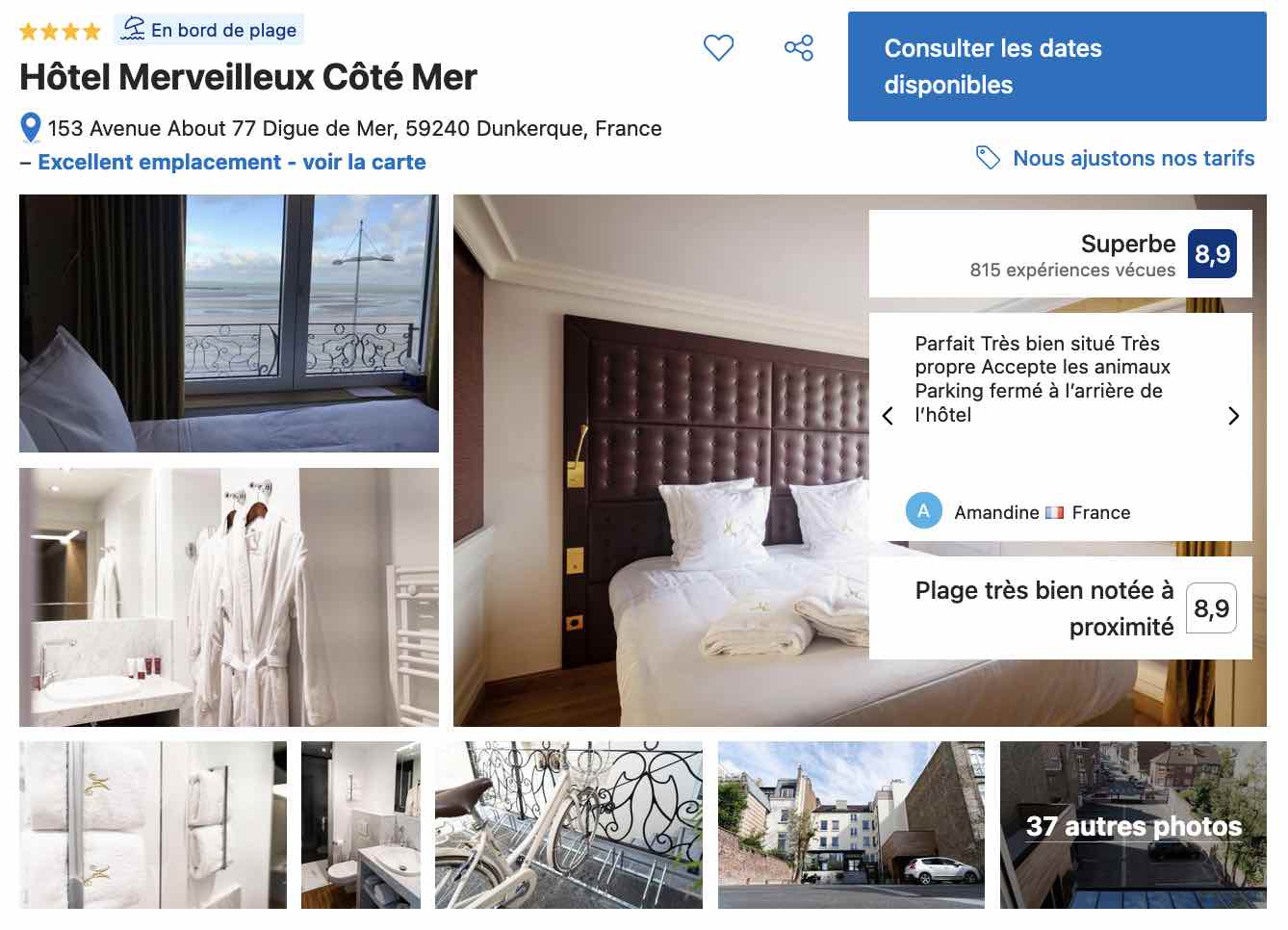Click Amandine's avatar circle

tap(923, 511)
